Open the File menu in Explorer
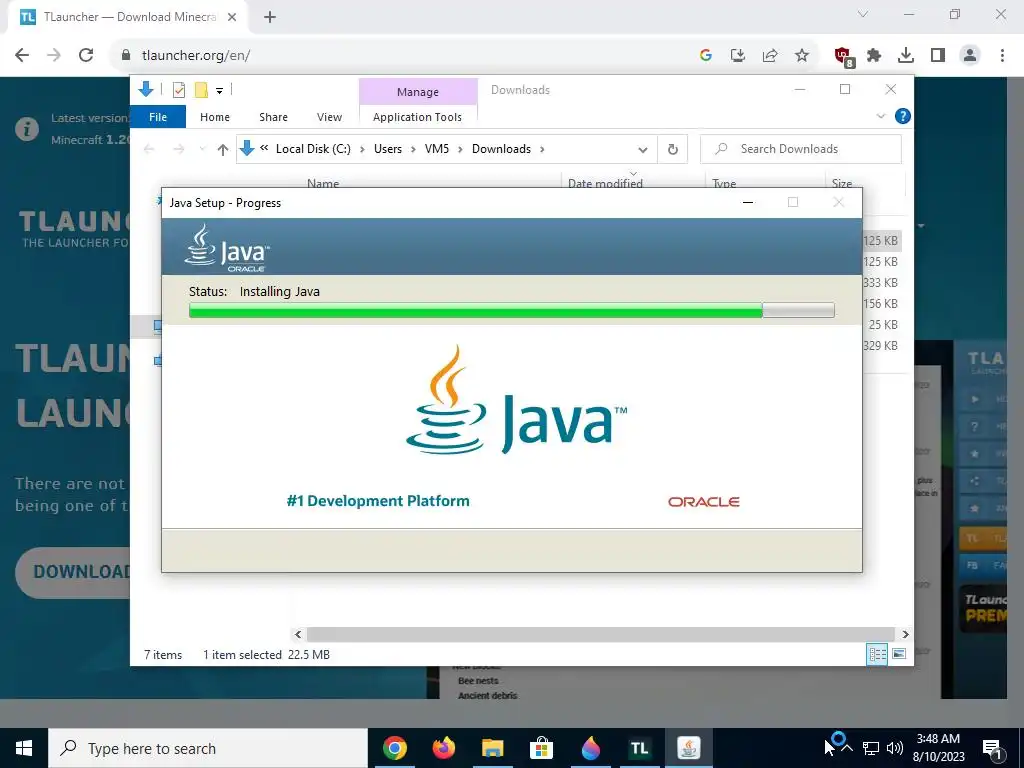Image resolution: width=1024 pixels, height=768 pixels. coord(158,117)
